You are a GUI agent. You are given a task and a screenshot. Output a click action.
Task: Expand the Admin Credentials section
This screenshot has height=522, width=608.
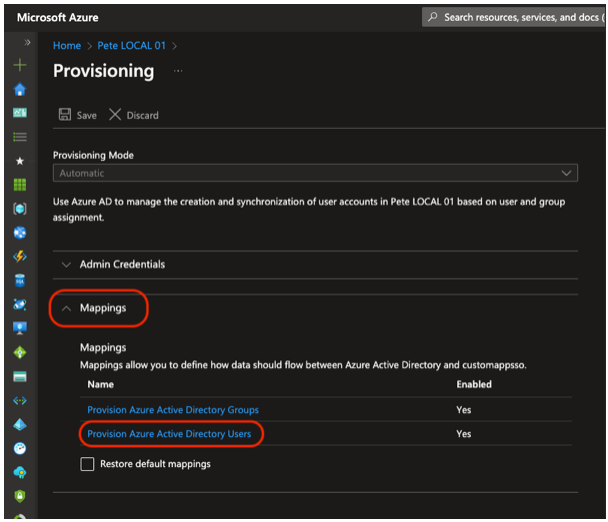tap(315, 264)
